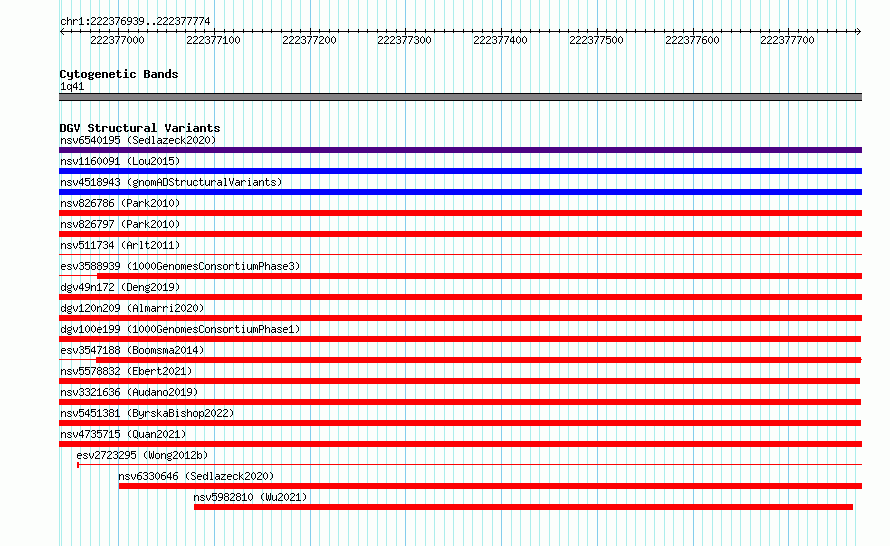Open variant nsv5578832 (Ebert2021) label
Image resolution: width=890 pixels, height=546 pixels.
point(126,371)
